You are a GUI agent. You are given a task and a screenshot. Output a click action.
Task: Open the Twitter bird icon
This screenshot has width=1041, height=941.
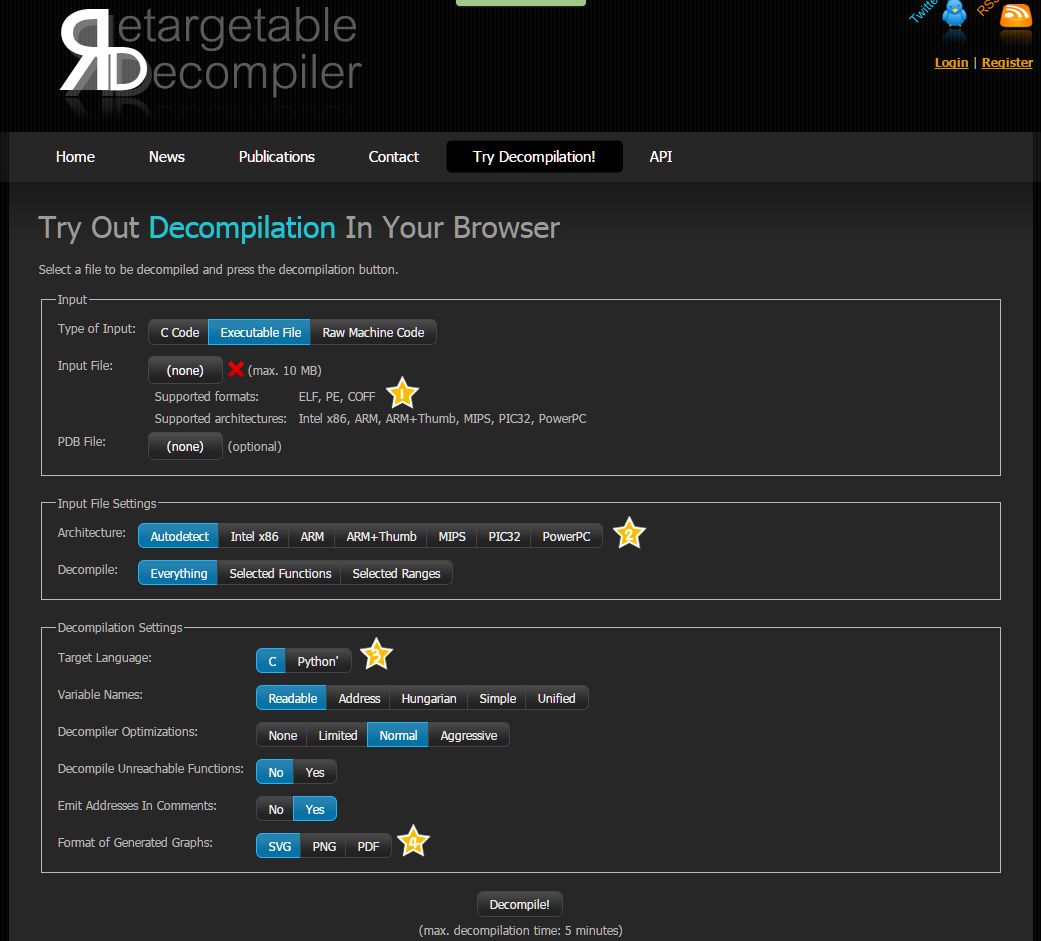click(x=954, y=14)
